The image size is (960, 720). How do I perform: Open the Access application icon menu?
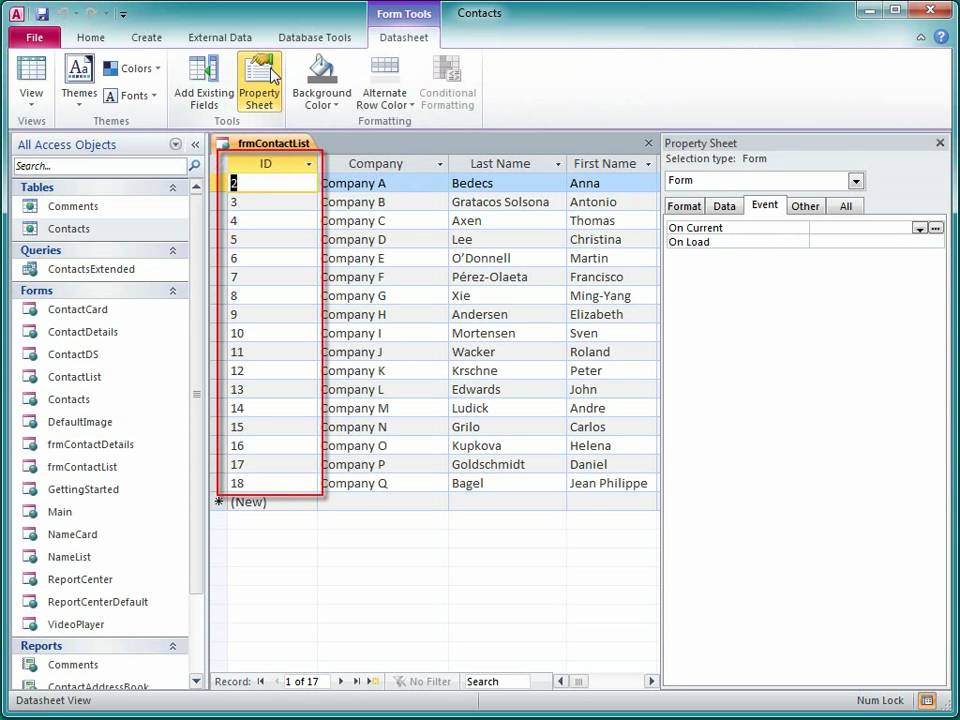(x=17, y=13)
